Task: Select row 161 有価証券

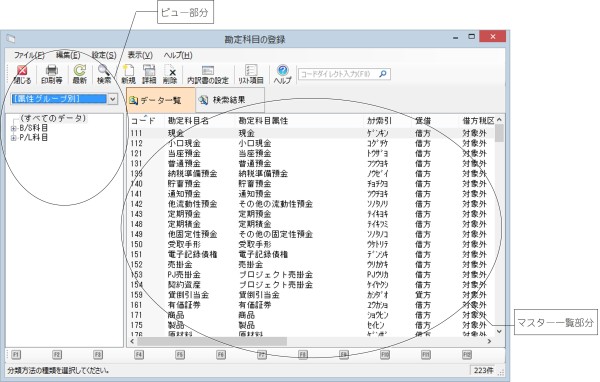Action: point(311,305)
